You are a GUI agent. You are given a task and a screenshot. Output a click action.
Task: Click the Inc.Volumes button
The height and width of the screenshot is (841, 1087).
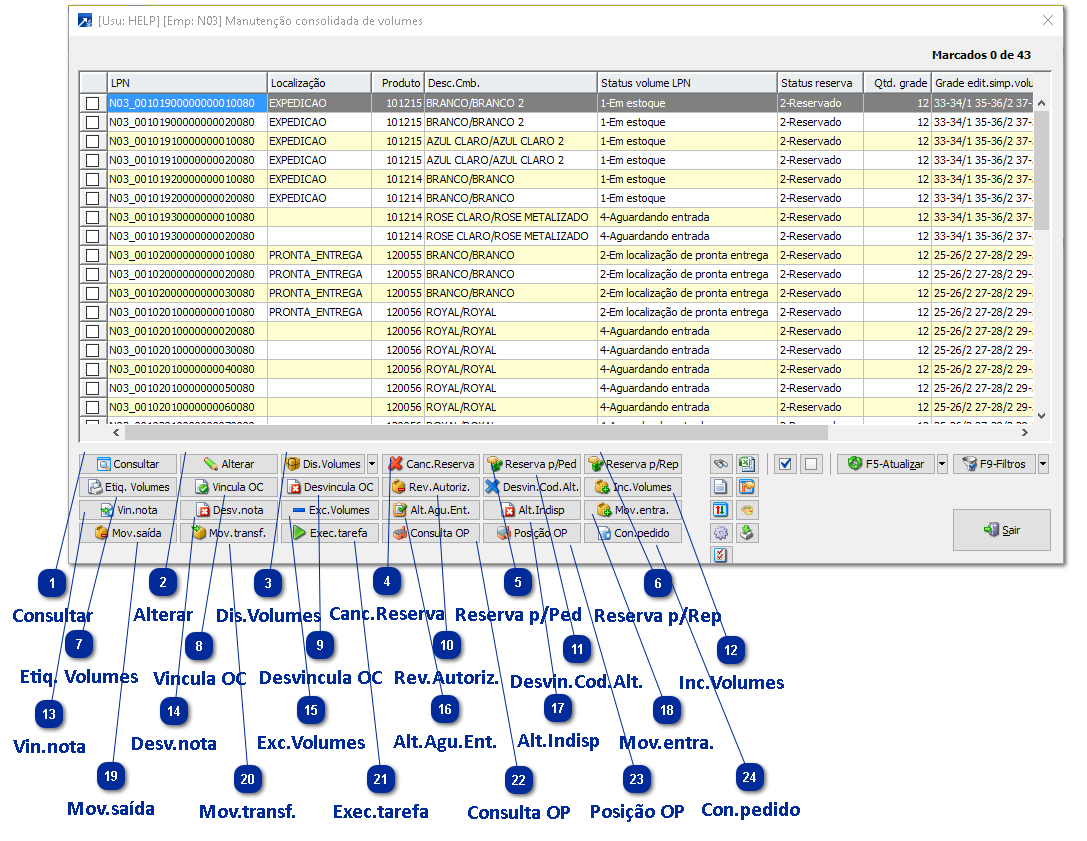click(x=634, y=487)
